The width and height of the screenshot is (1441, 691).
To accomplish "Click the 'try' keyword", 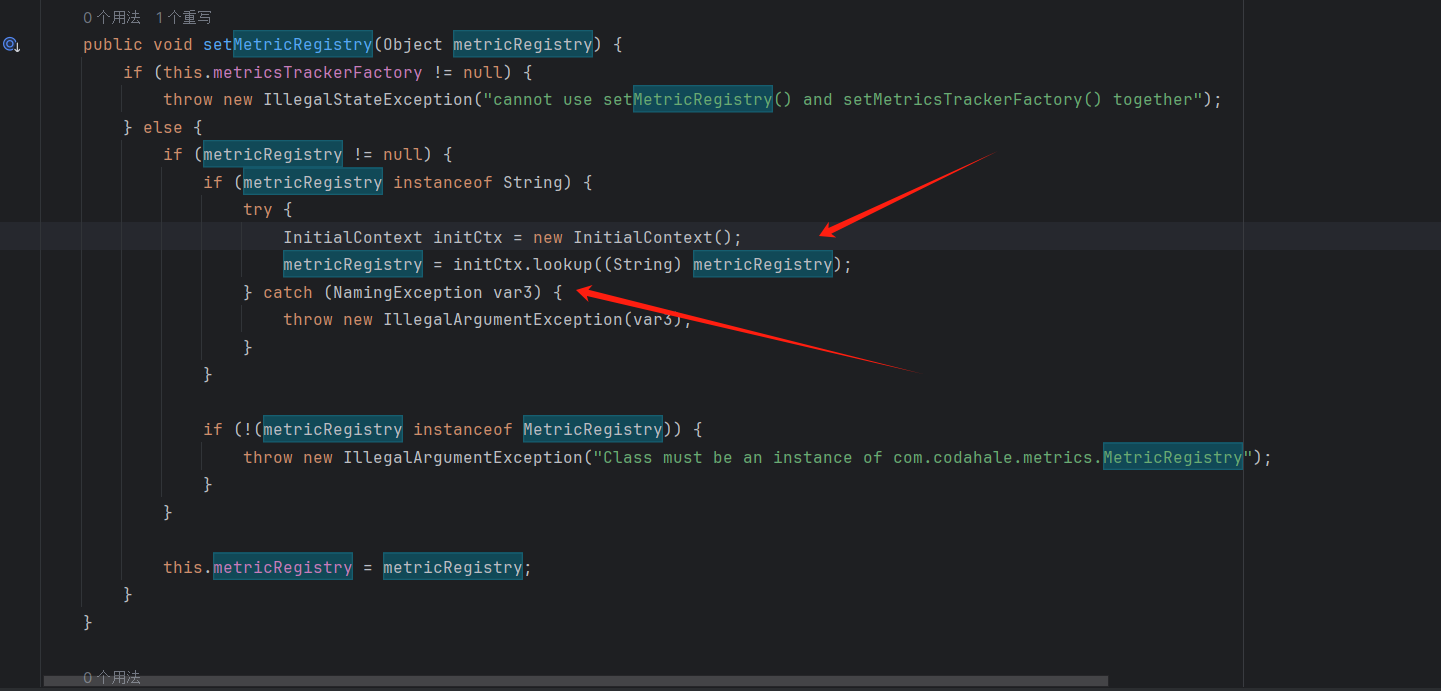I will pos(258,210).
